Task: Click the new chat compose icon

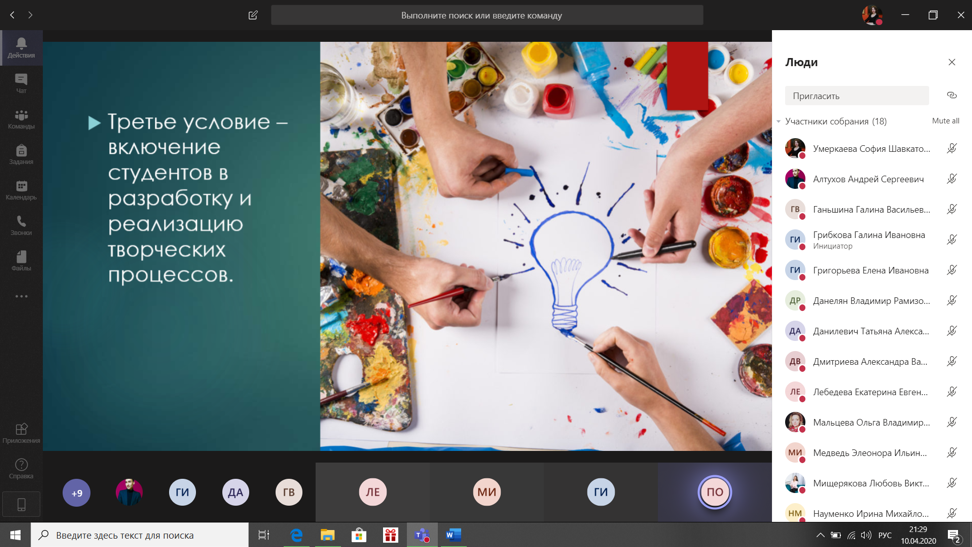Action: [x=253, y=15]
